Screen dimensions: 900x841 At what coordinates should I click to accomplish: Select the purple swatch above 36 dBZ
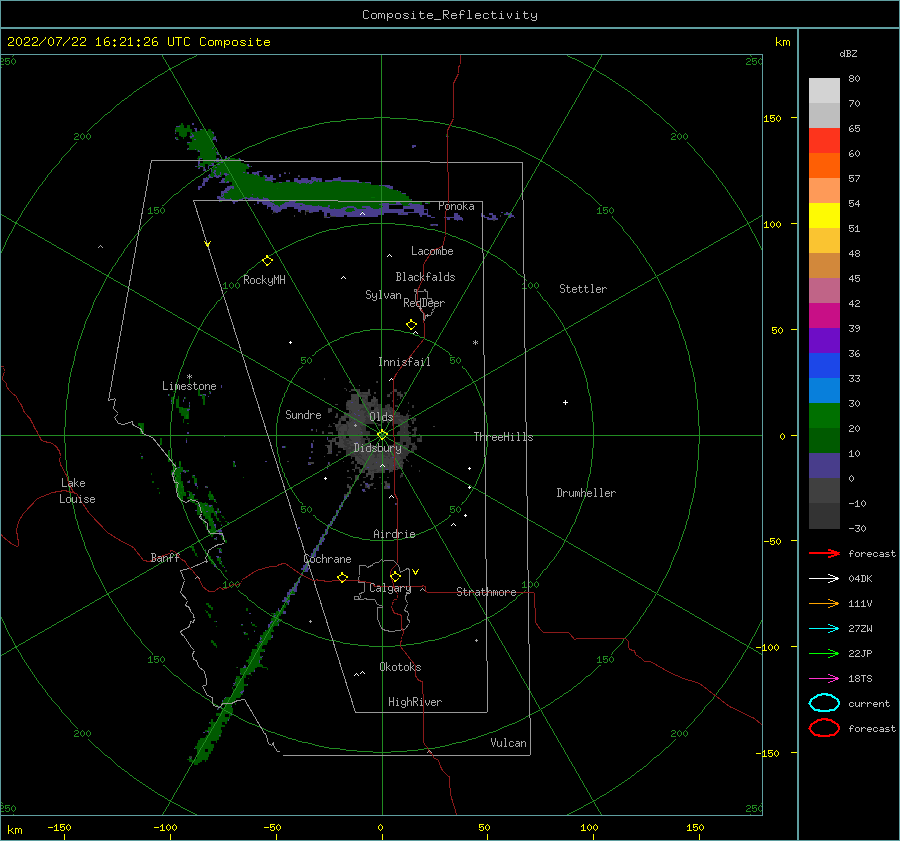pos(824,341)
